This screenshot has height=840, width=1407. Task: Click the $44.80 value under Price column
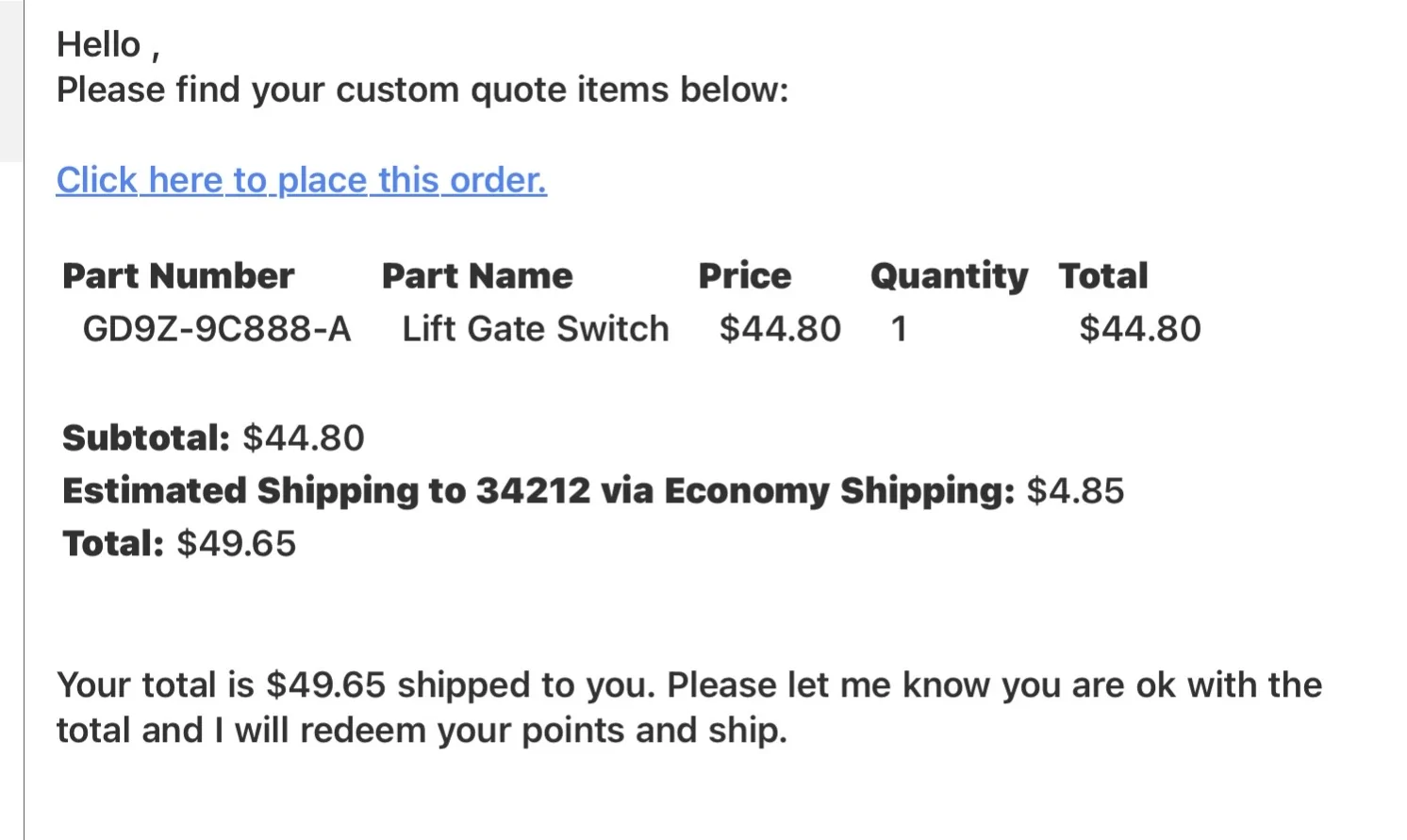coord(780,329)
